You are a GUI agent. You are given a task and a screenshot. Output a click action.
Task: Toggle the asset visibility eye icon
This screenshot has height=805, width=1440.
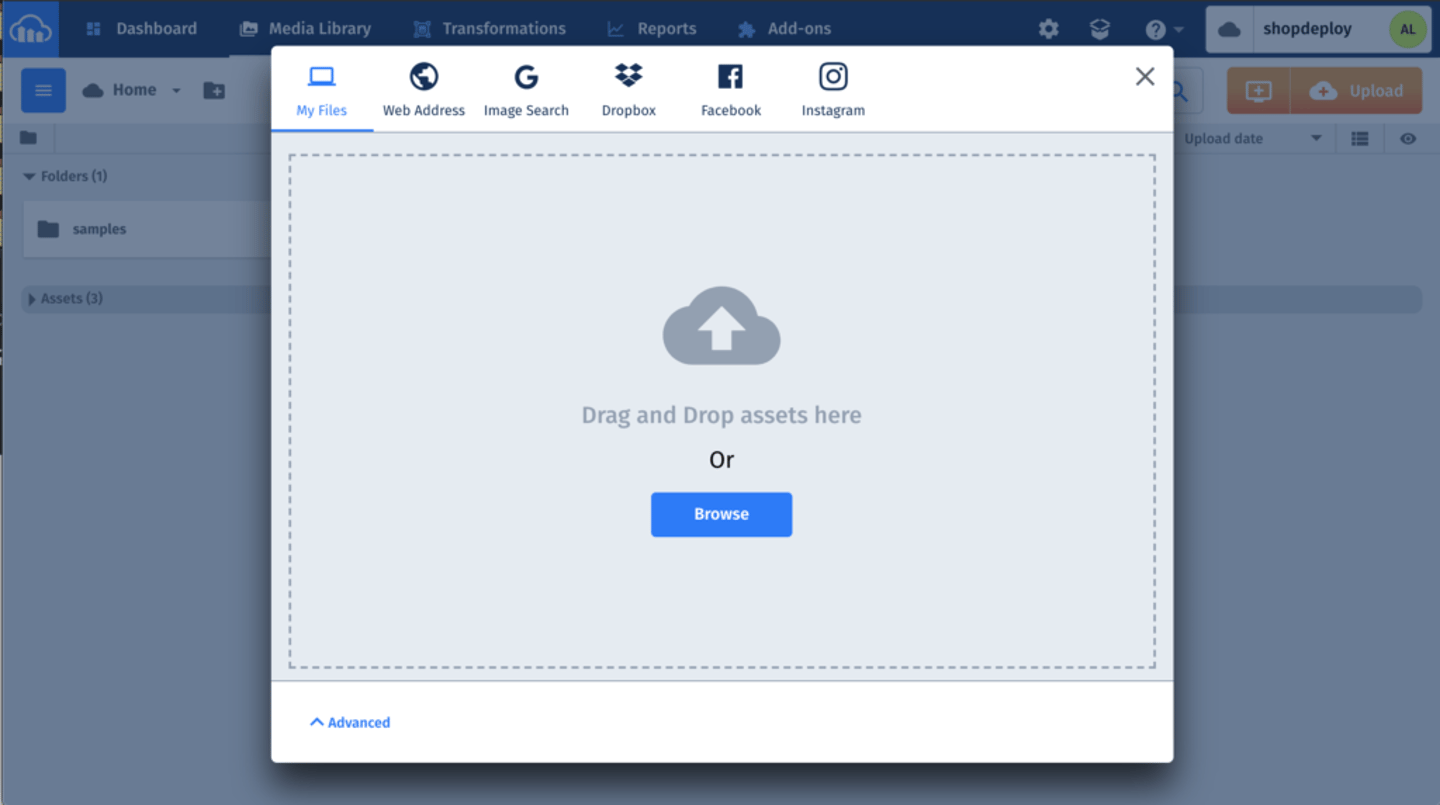tap(1409, 138)
